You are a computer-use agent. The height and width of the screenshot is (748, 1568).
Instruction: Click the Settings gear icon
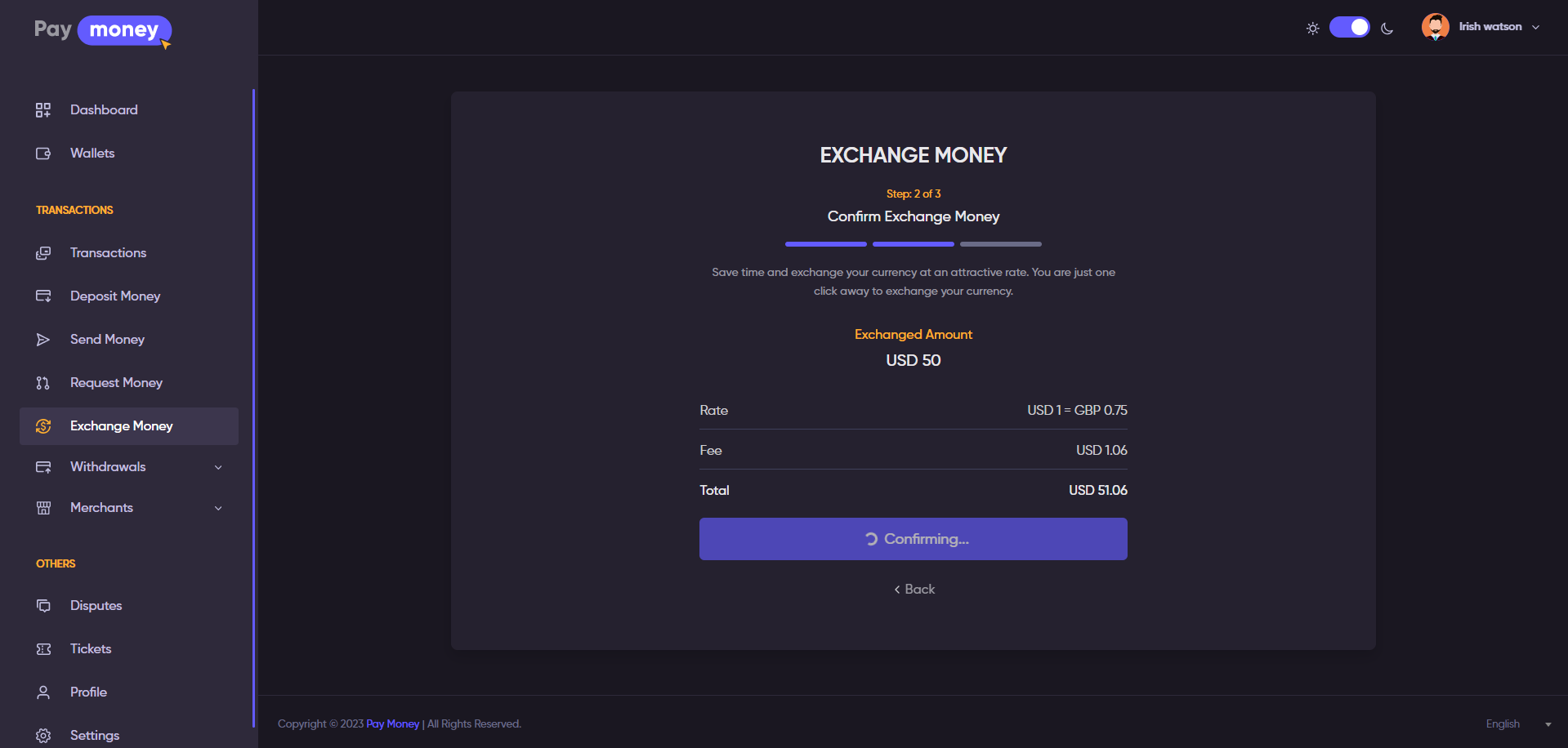[x=43, y=736]
